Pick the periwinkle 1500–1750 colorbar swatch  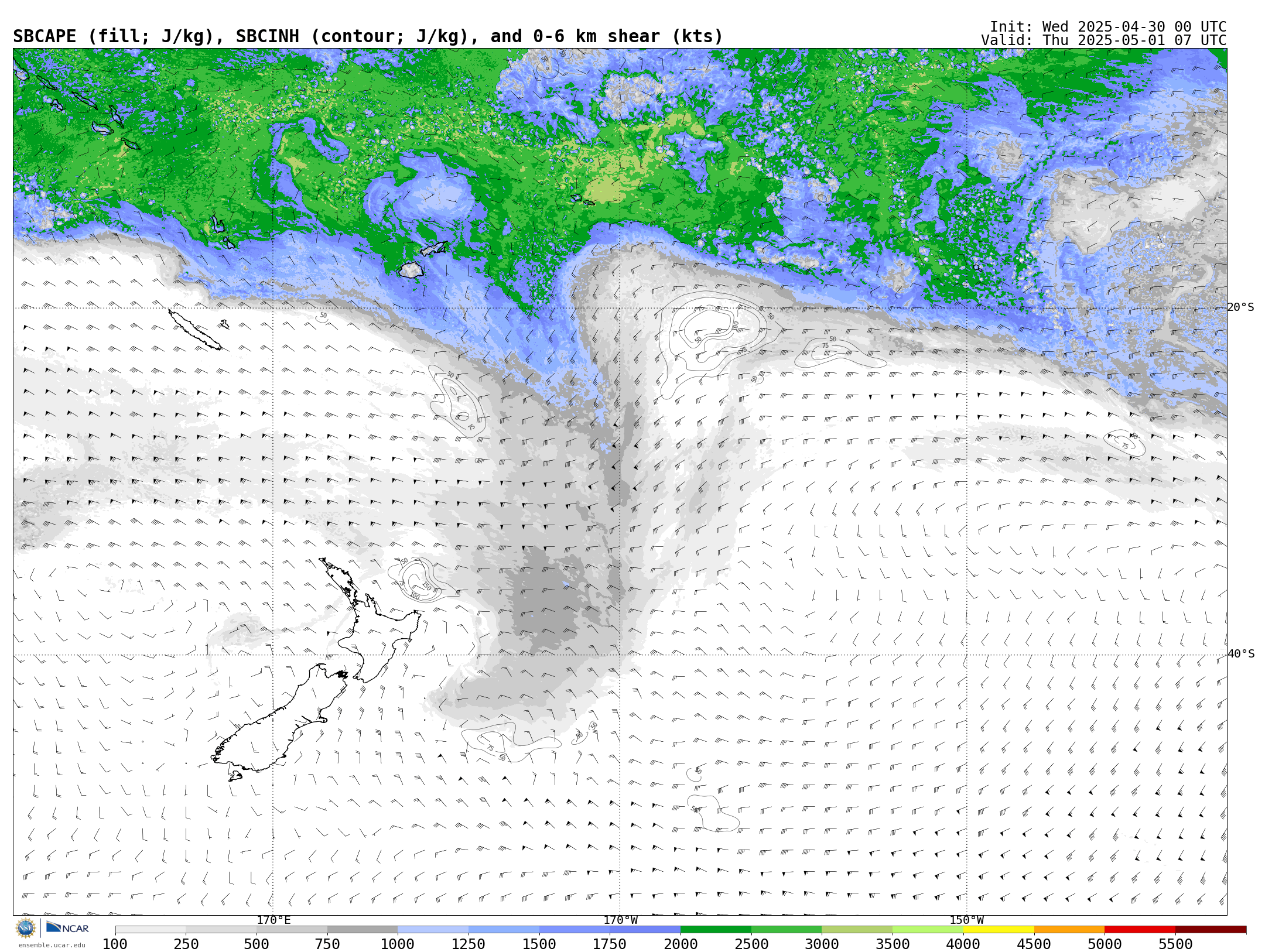(575, 930)
